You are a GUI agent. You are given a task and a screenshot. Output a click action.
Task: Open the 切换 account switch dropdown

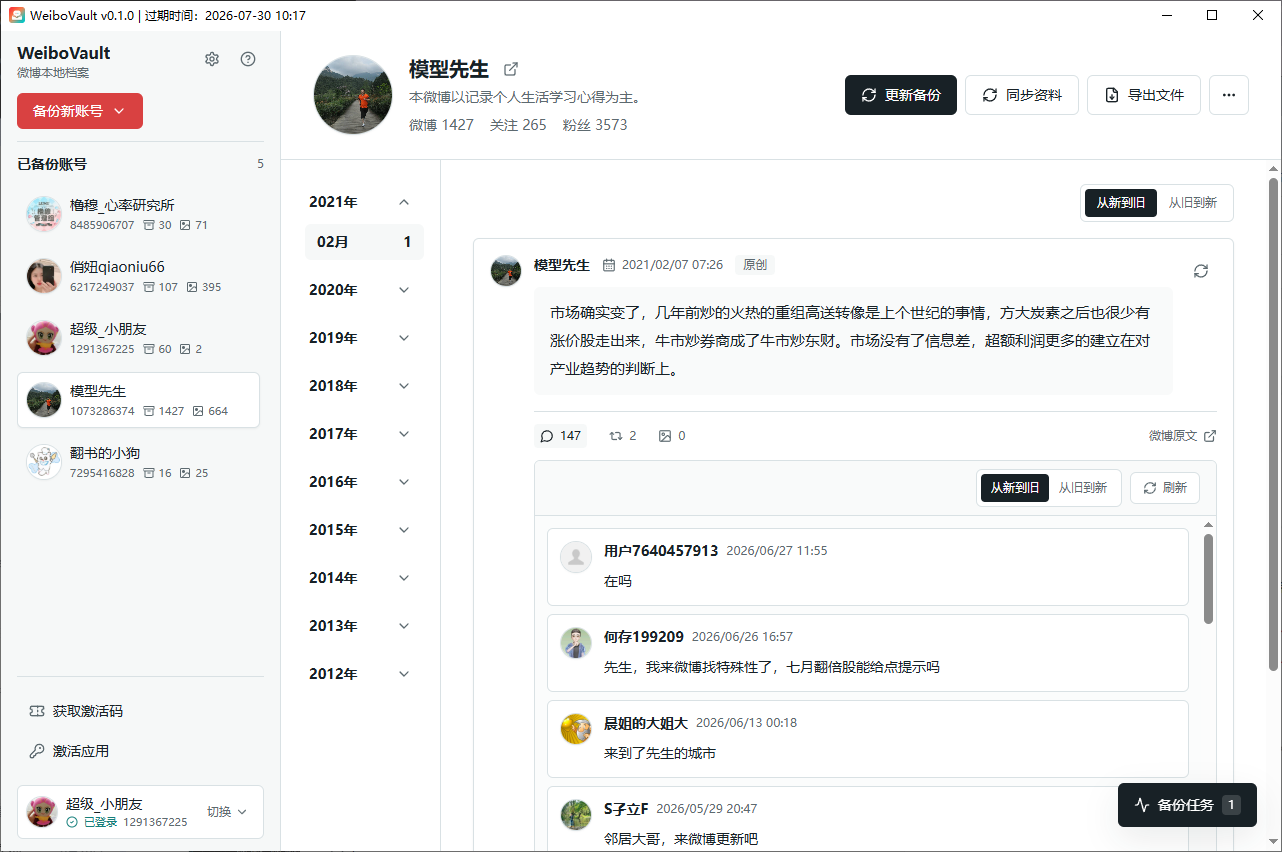tap(227, 811)
